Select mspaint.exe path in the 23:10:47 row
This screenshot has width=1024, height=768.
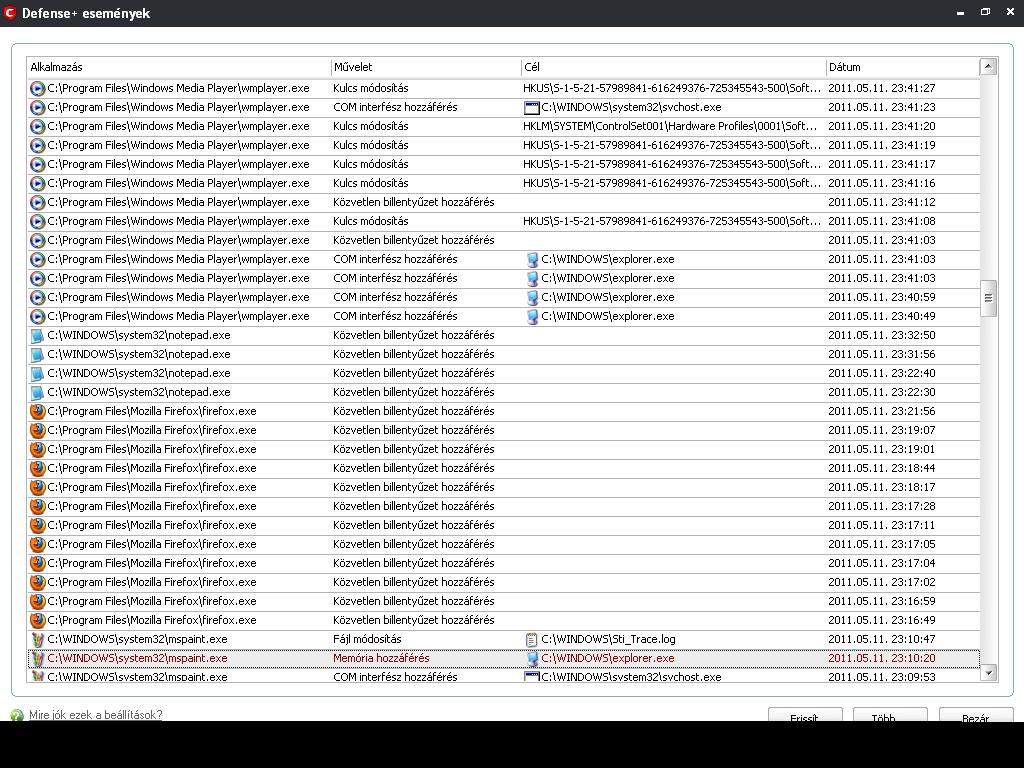pyautogui.click(x=137, y=639)
